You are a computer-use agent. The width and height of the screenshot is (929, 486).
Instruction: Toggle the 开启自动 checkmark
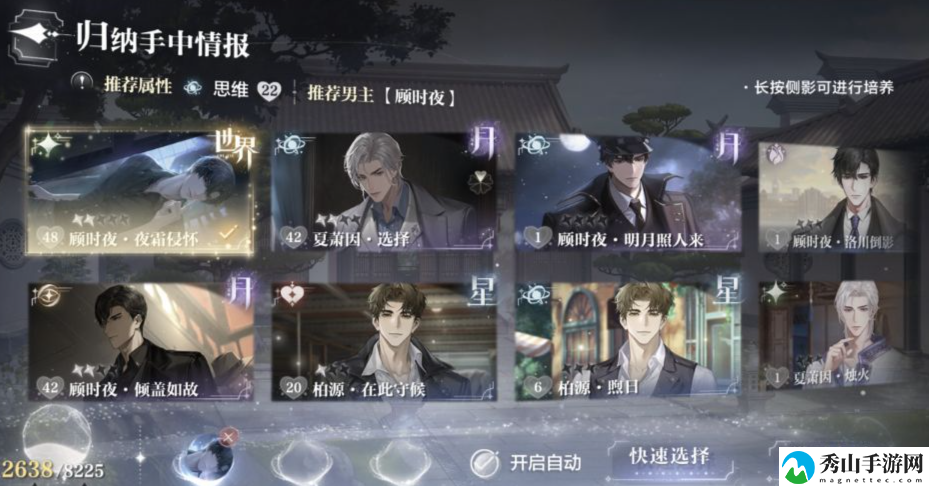pyautogui.click(x=485, y=462)
